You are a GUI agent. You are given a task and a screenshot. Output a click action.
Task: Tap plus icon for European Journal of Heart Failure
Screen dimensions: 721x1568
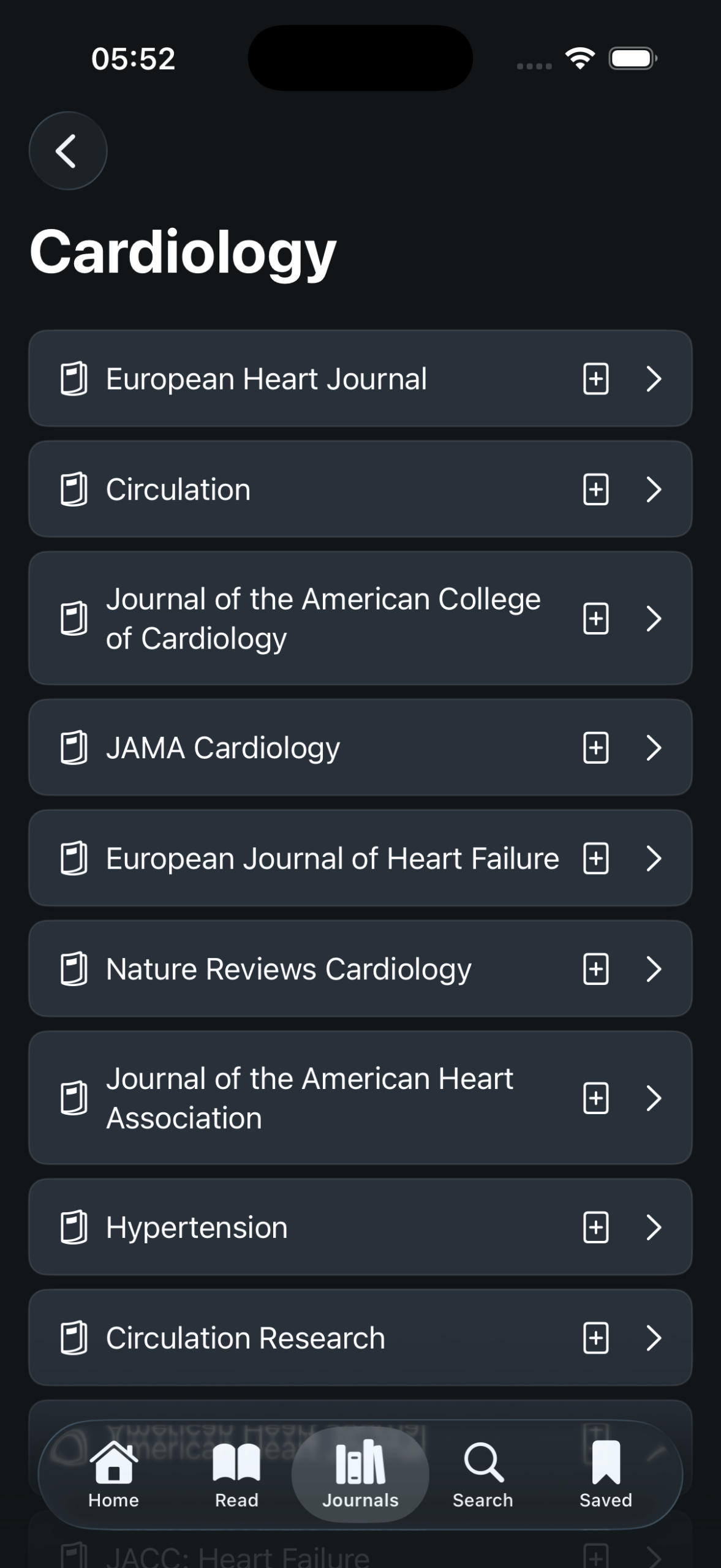[595, 858]
